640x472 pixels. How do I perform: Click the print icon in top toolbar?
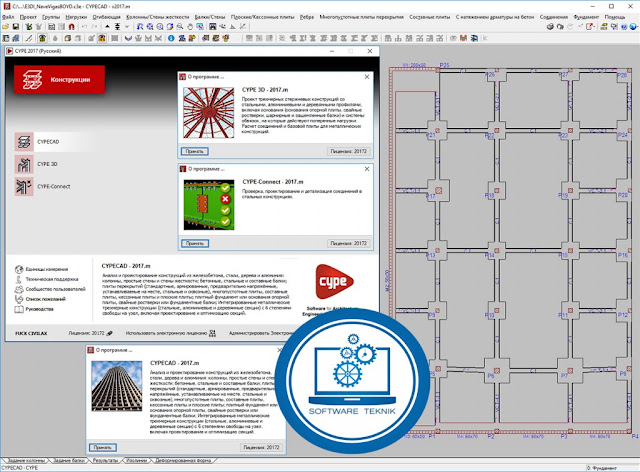coord(550,27)
